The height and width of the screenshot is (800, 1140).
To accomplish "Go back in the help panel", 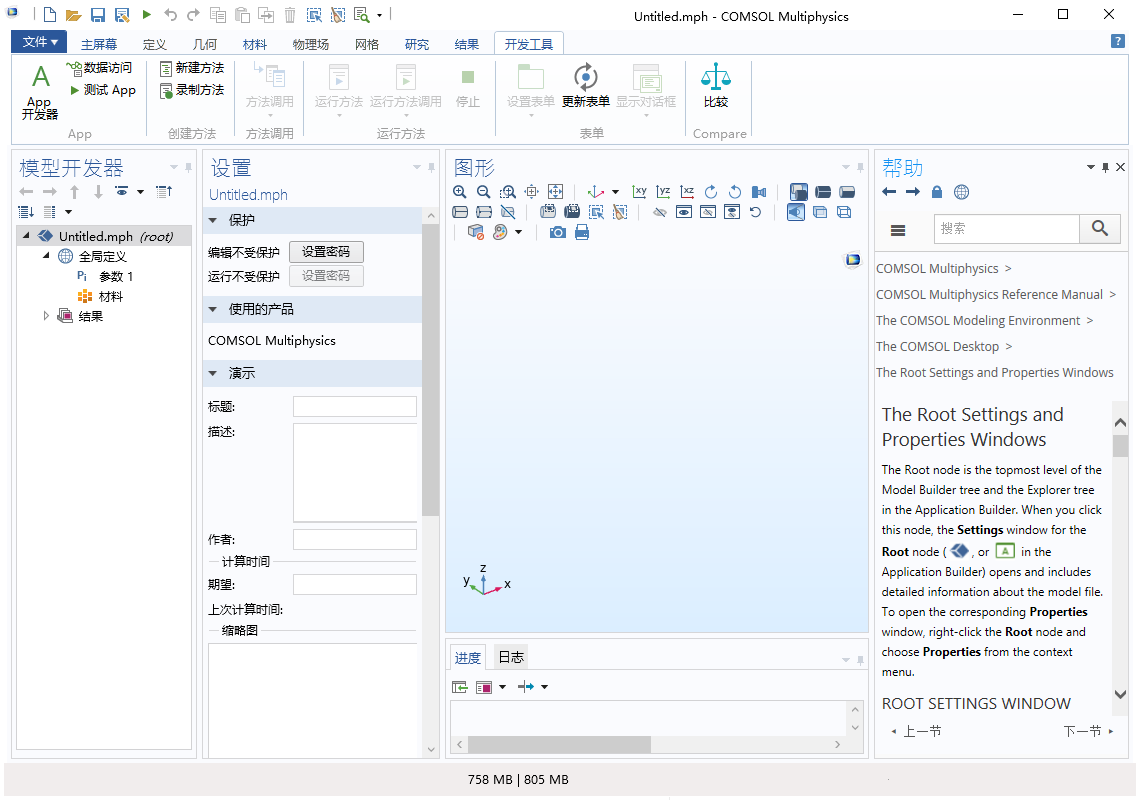I will pos(888,192).
